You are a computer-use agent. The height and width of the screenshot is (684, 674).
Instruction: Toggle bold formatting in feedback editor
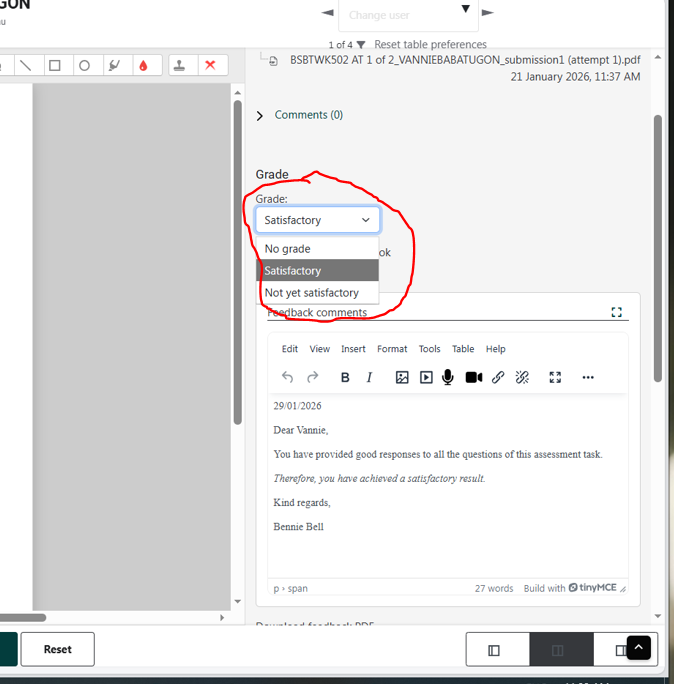(345, 377)
